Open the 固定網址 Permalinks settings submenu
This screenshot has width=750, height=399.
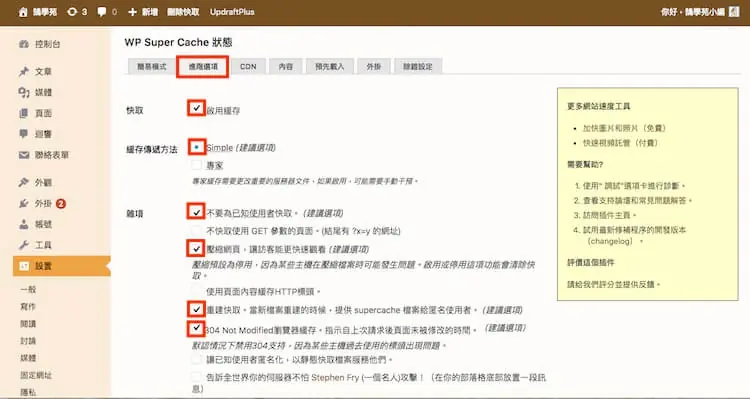pos(36,375)
